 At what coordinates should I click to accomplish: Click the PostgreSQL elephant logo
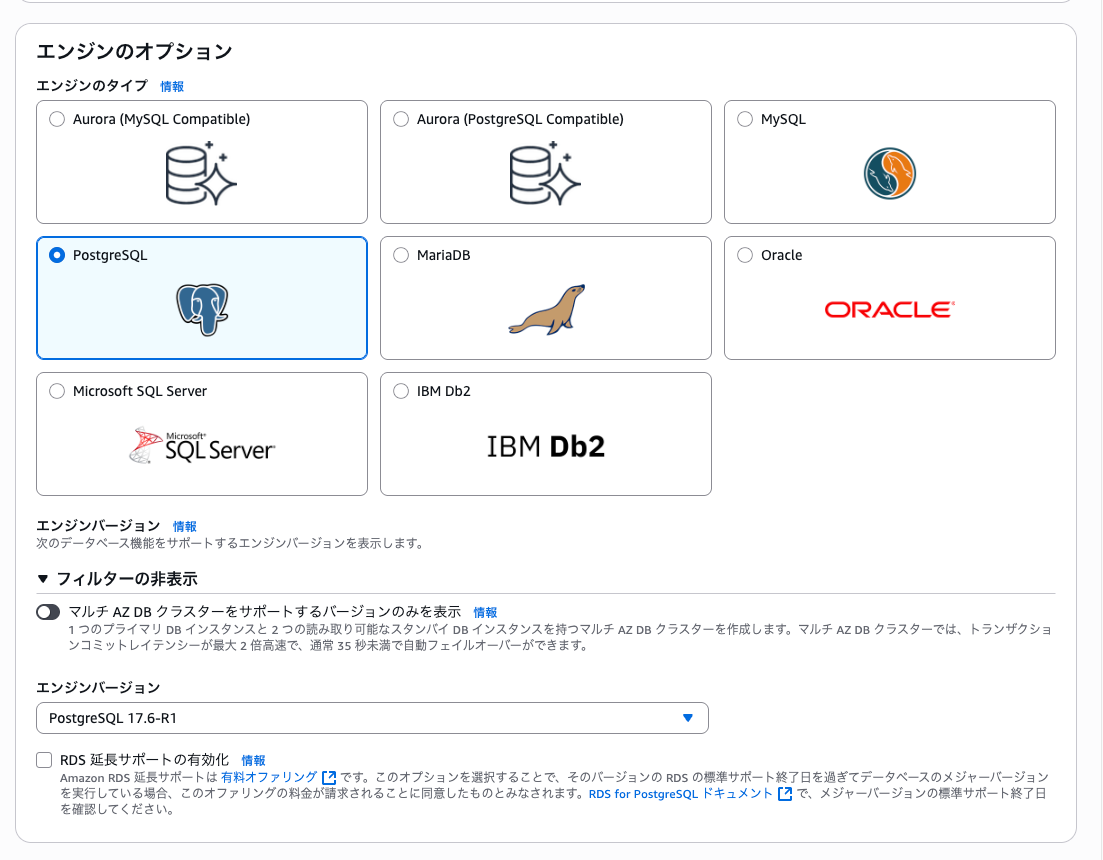202,309
